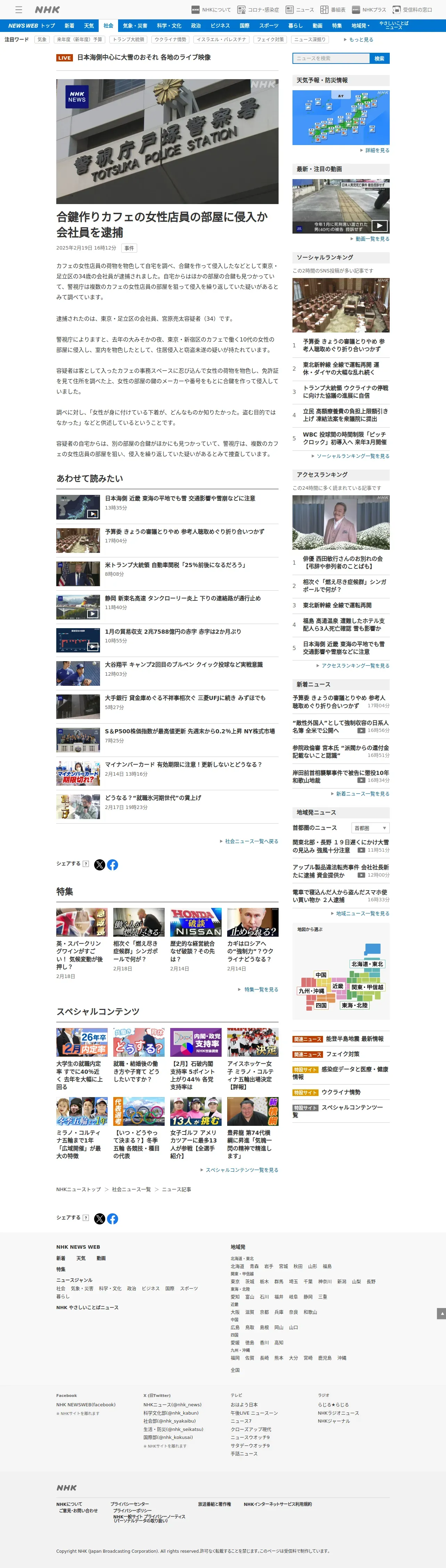Play the 最新・注目の動画 video
The height and width of the screenshot is (1568, 446).
click(x=379, y=226)
